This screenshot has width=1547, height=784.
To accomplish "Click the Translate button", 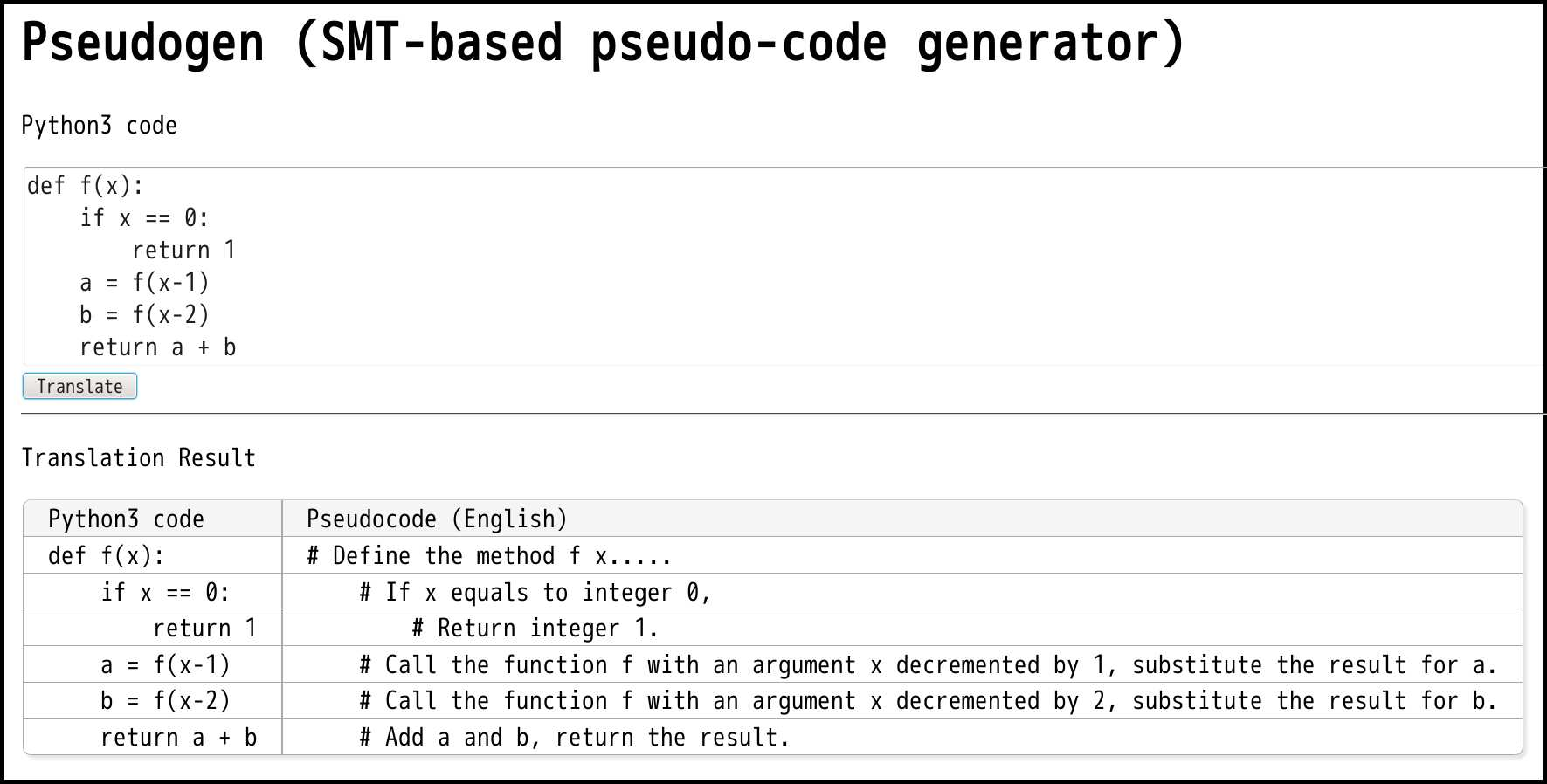I will pos(79,386).
